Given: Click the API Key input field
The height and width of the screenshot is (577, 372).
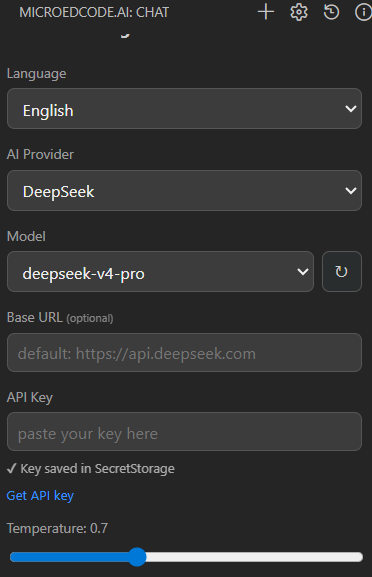Looking at the screenshot, I should tap(184, 432).
